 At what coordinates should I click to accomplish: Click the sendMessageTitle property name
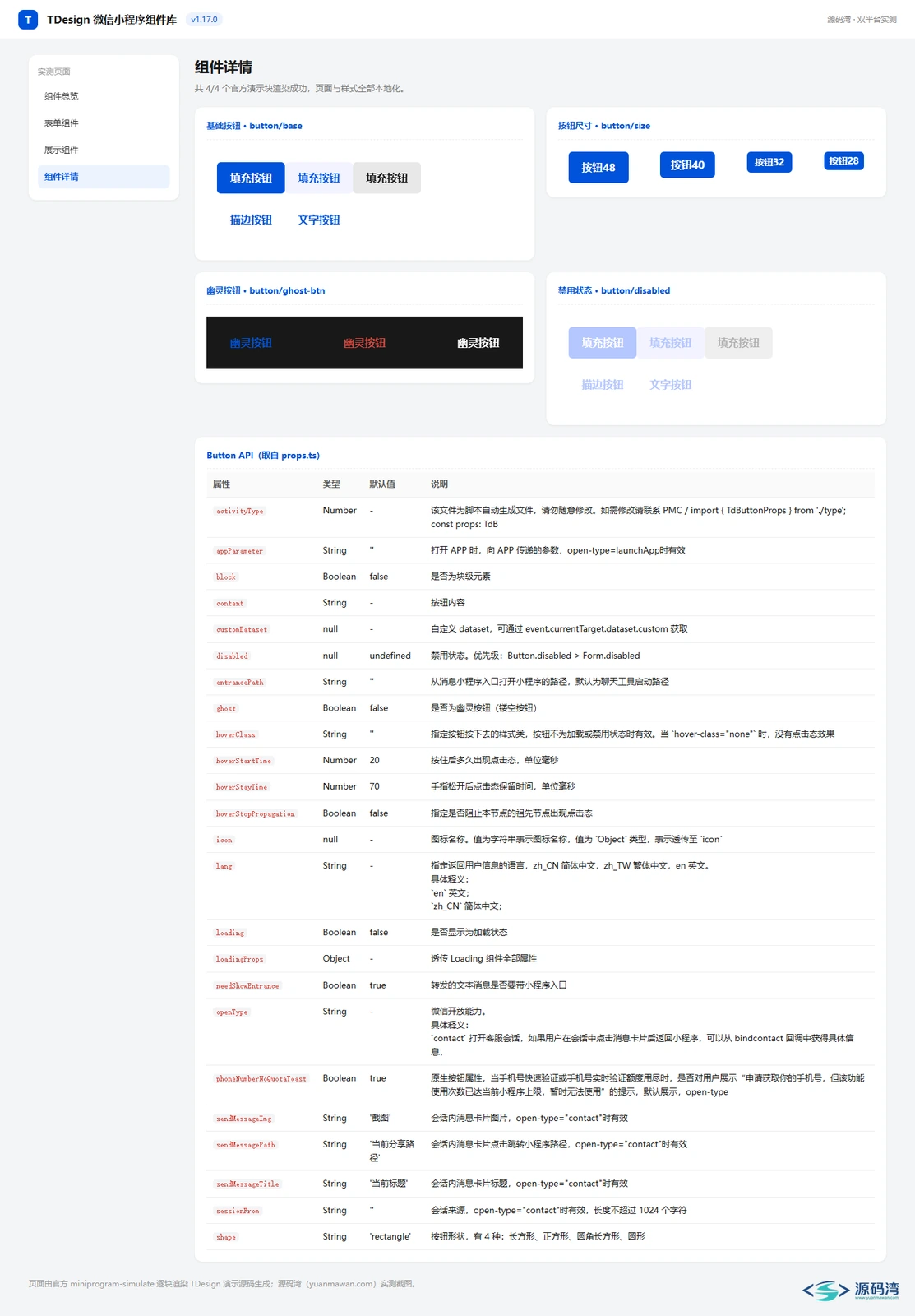click(x=247, y=1184)
